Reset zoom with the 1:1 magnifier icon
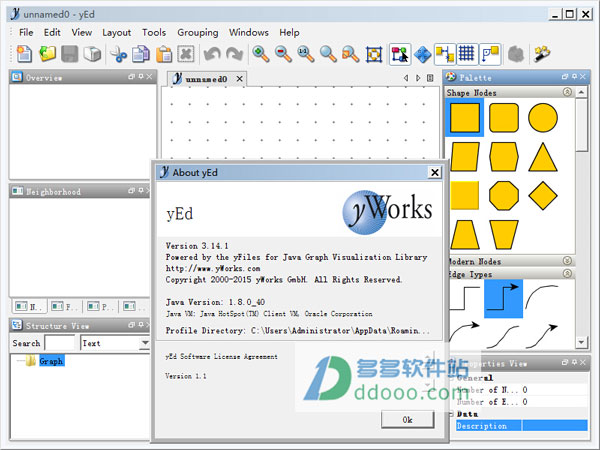 306,54
